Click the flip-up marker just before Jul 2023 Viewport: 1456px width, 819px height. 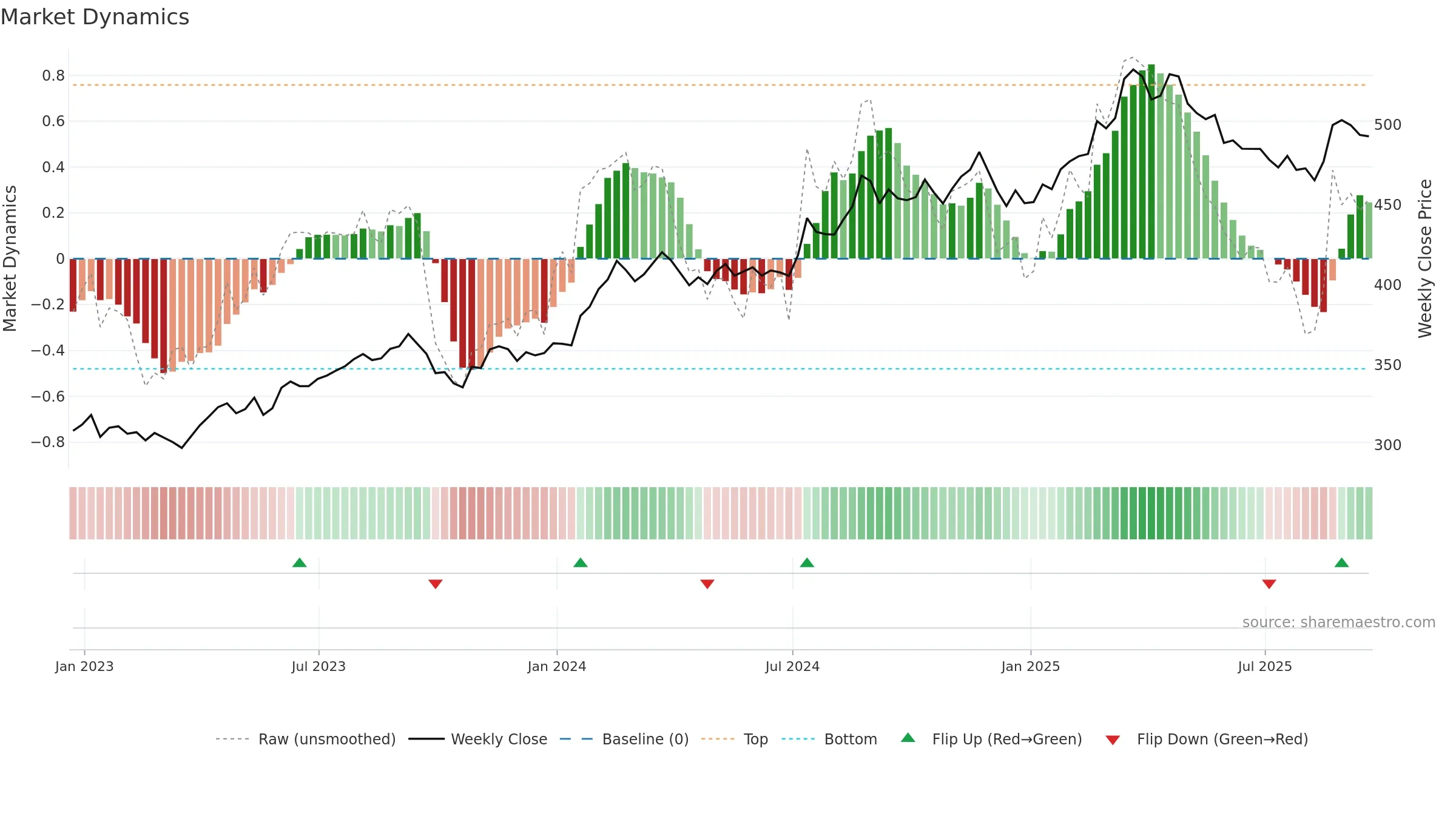coord(300,562)
